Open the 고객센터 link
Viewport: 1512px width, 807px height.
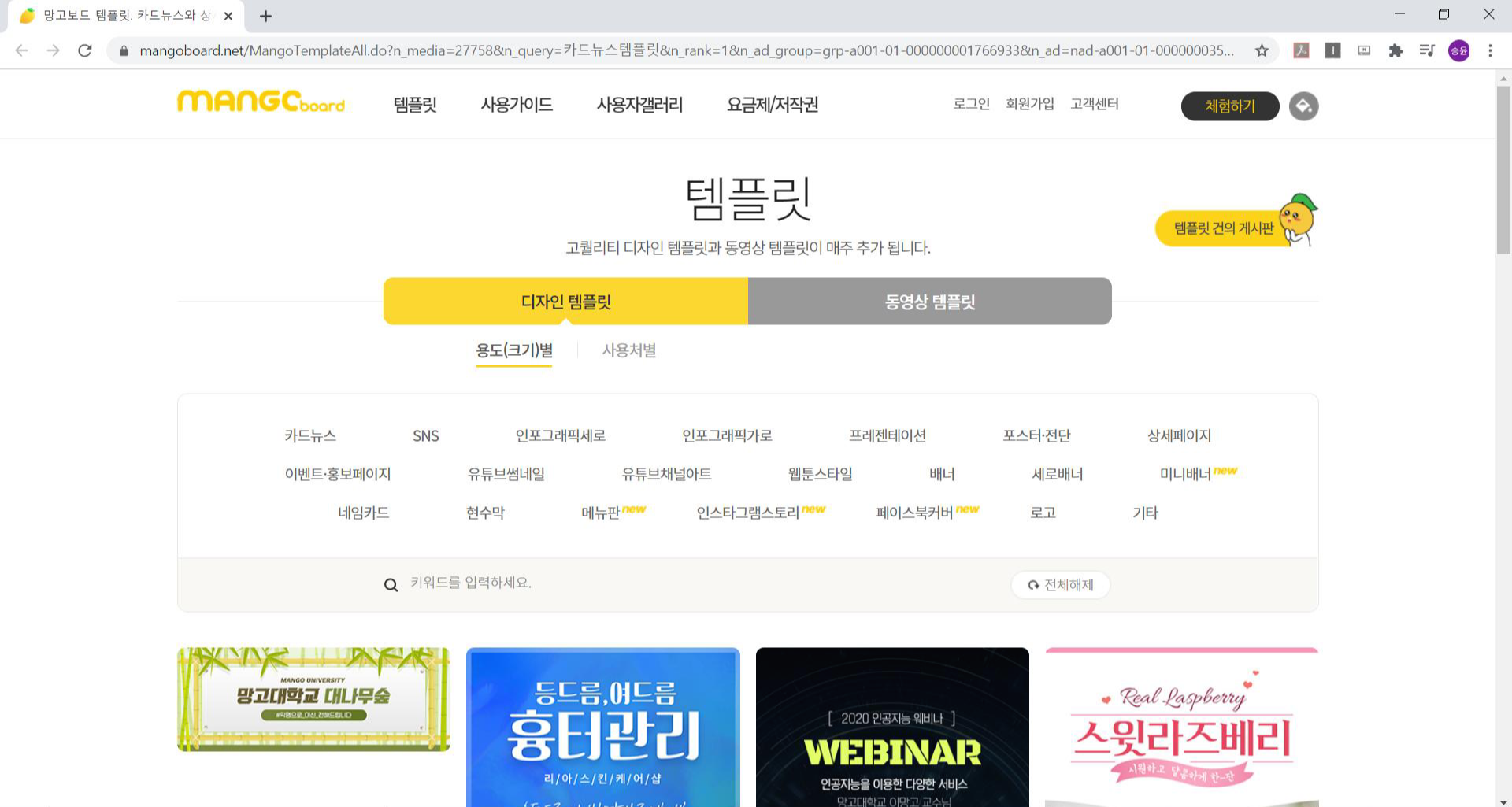coord(1095,104)
